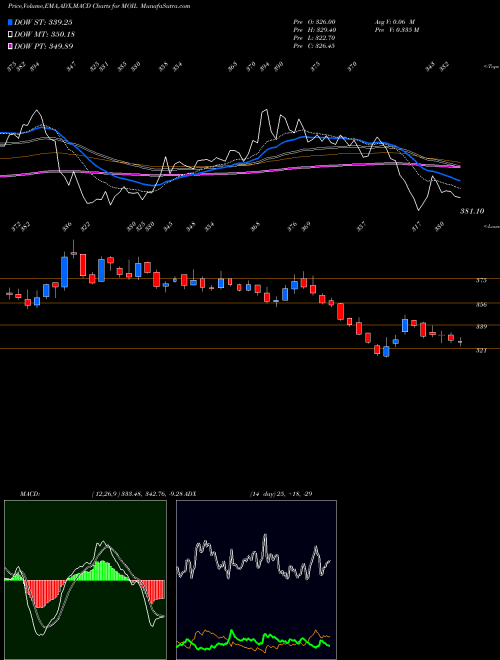The width and height of the screenshot is (500, 660).
Task: Click the lowest blue candle at the 321 support line
Action: pos(386,351)
